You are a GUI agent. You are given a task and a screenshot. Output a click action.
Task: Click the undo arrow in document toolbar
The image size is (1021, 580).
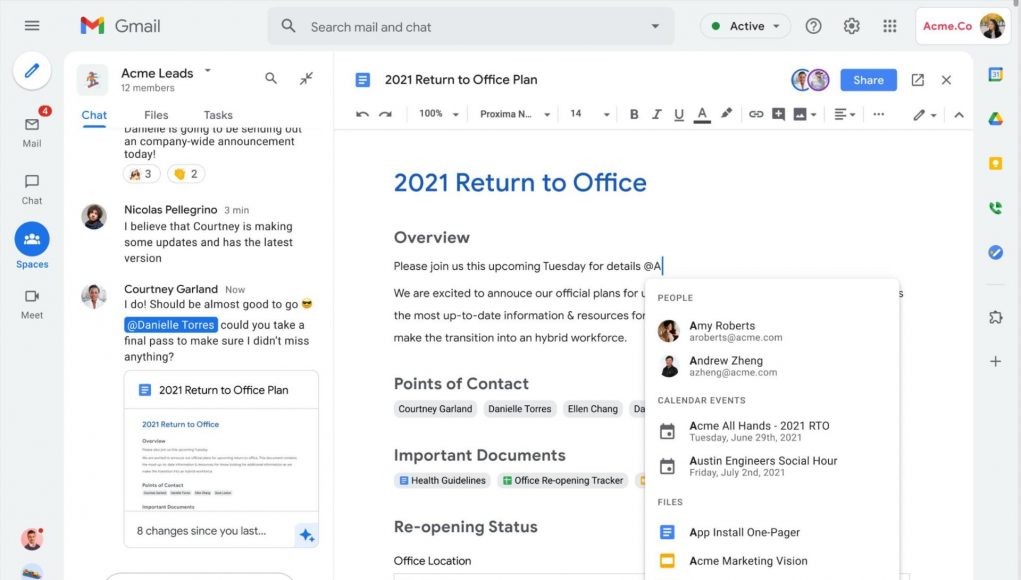362,114
